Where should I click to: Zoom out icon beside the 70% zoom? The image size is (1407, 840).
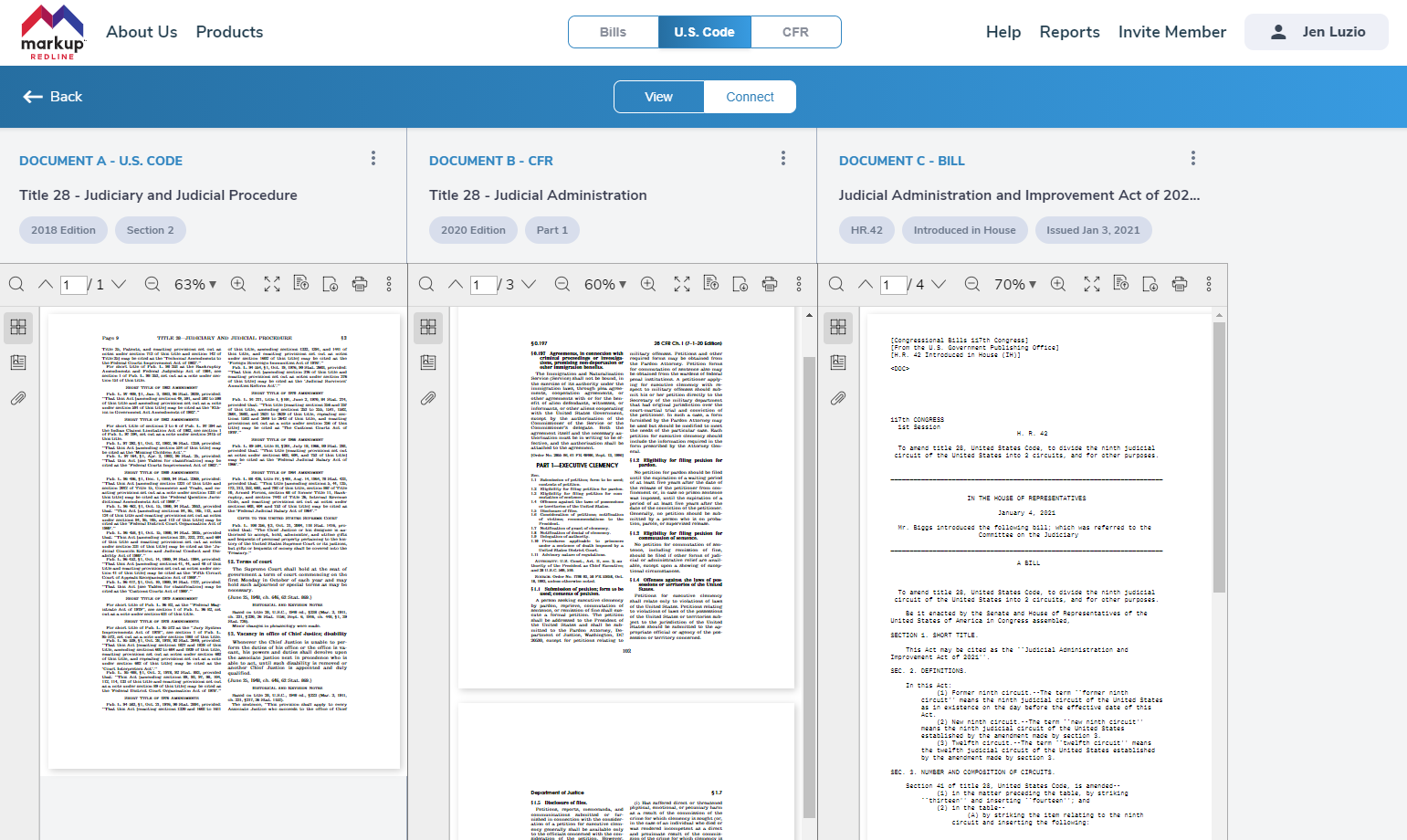[971, 284]
